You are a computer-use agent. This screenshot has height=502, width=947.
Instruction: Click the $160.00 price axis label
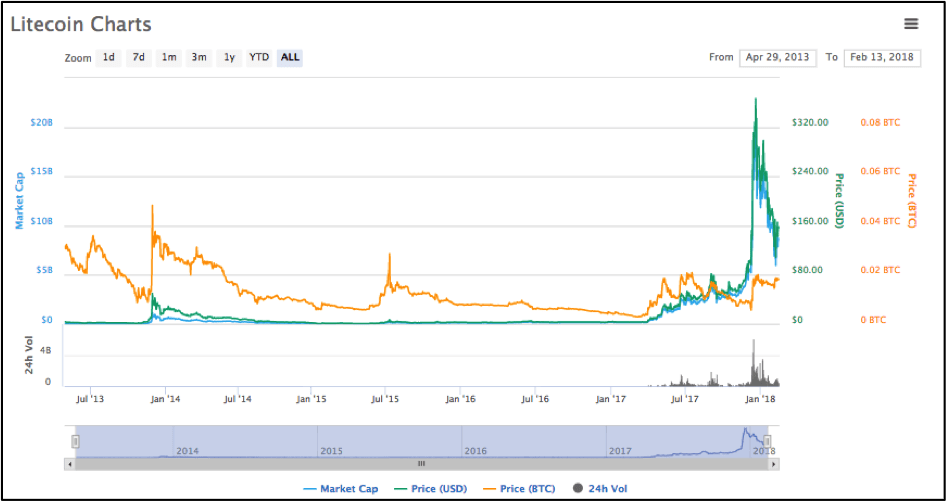pyautogui.click(x=810, y=220)
